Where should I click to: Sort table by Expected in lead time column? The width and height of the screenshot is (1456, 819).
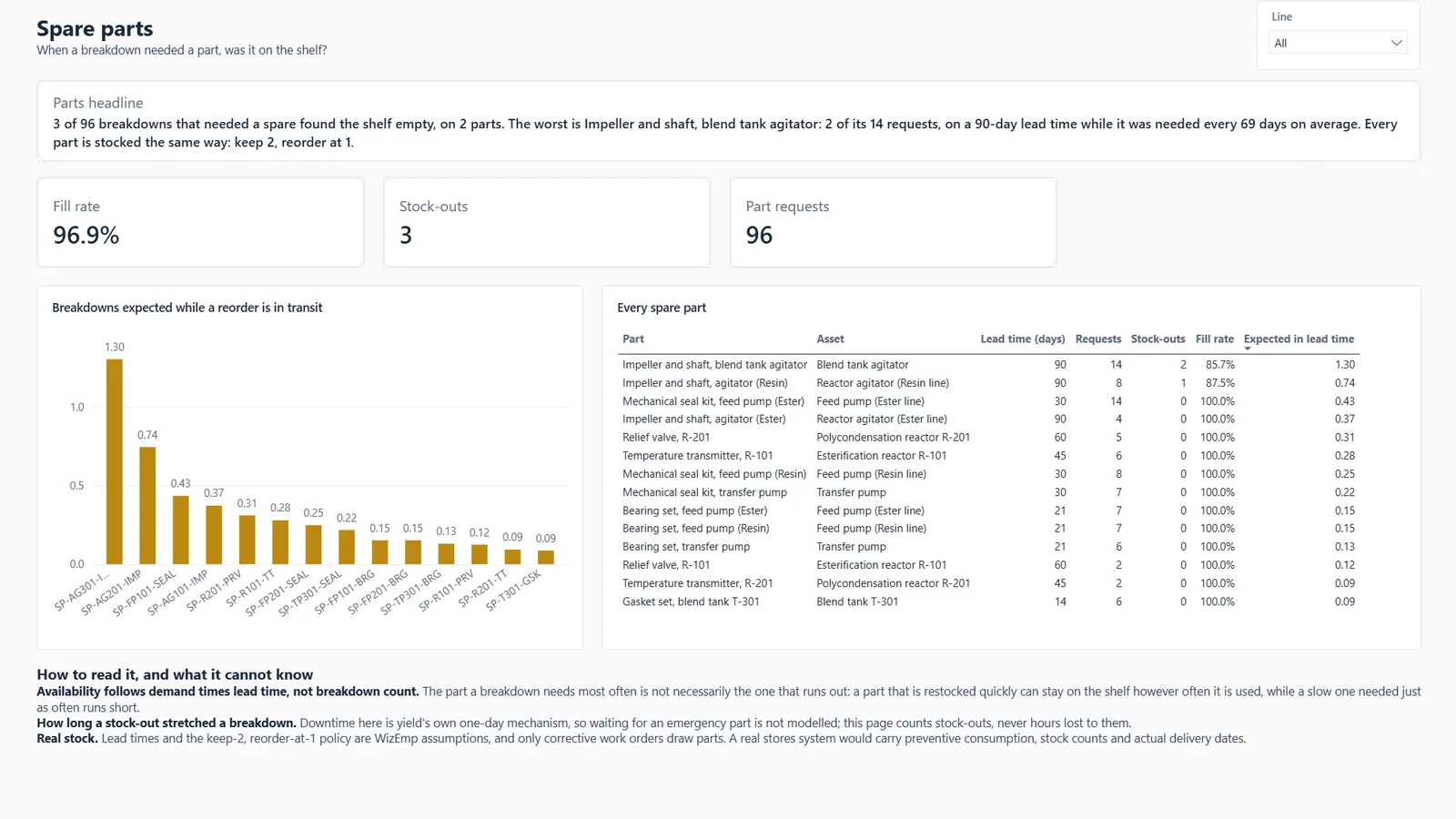(1299, 339)
